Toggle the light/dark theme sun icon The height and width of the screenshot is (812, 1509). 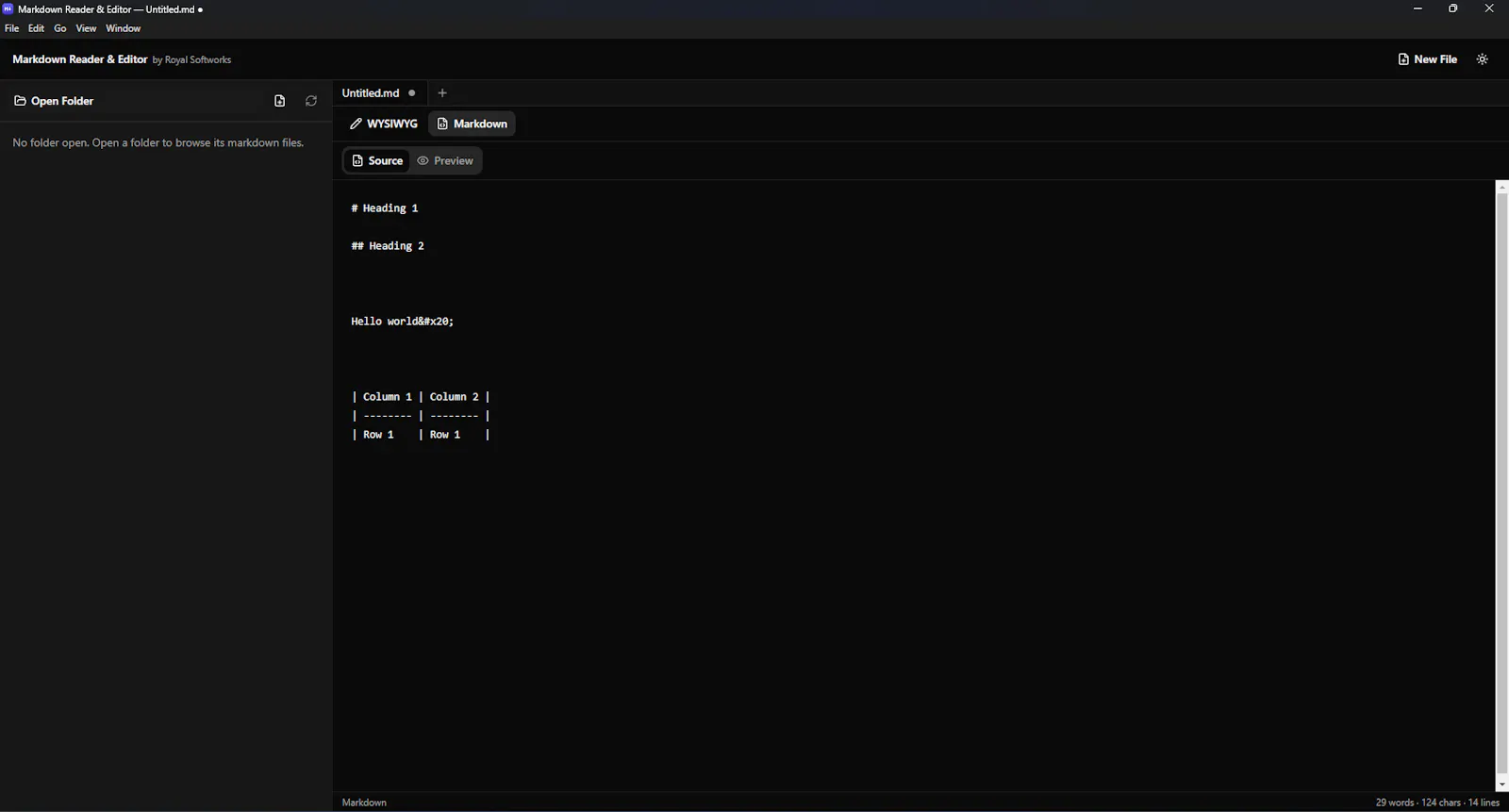point(1483,59)
